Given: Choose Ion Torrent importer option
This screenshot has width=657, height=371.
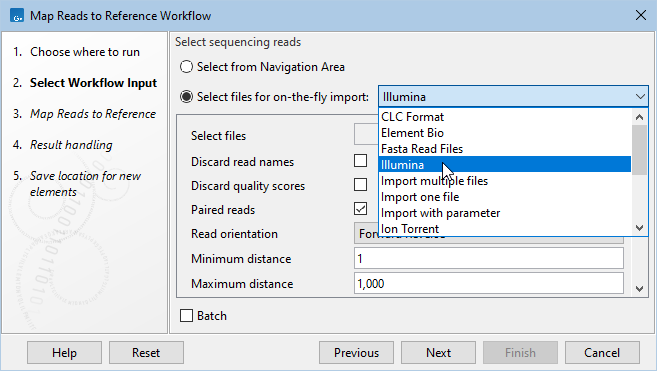Looking at the screenshot, I should click(505, 228).
